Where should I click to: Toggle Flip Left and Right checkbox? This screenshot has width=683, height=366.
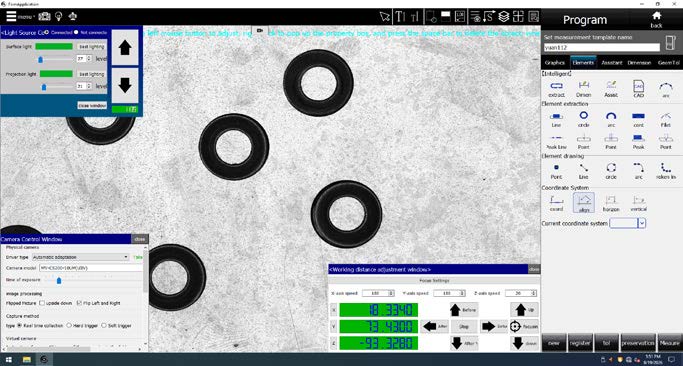[x=79, y=303]
